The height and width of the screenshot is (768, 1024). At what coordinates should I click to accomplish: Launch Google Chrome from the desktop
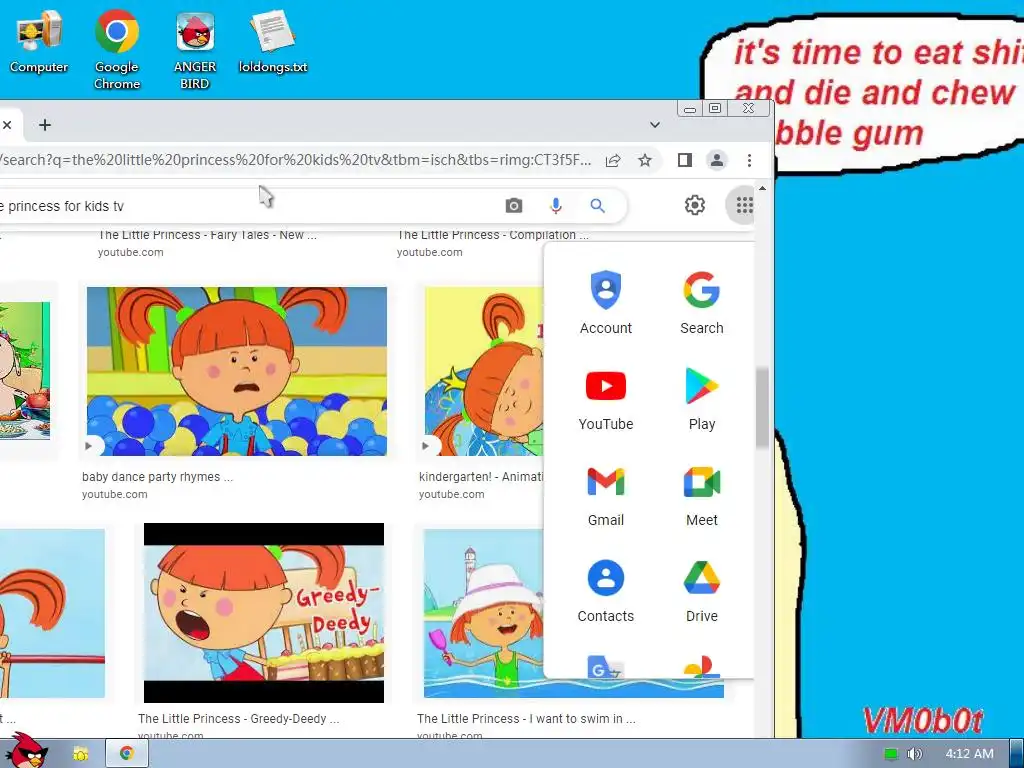116,50
